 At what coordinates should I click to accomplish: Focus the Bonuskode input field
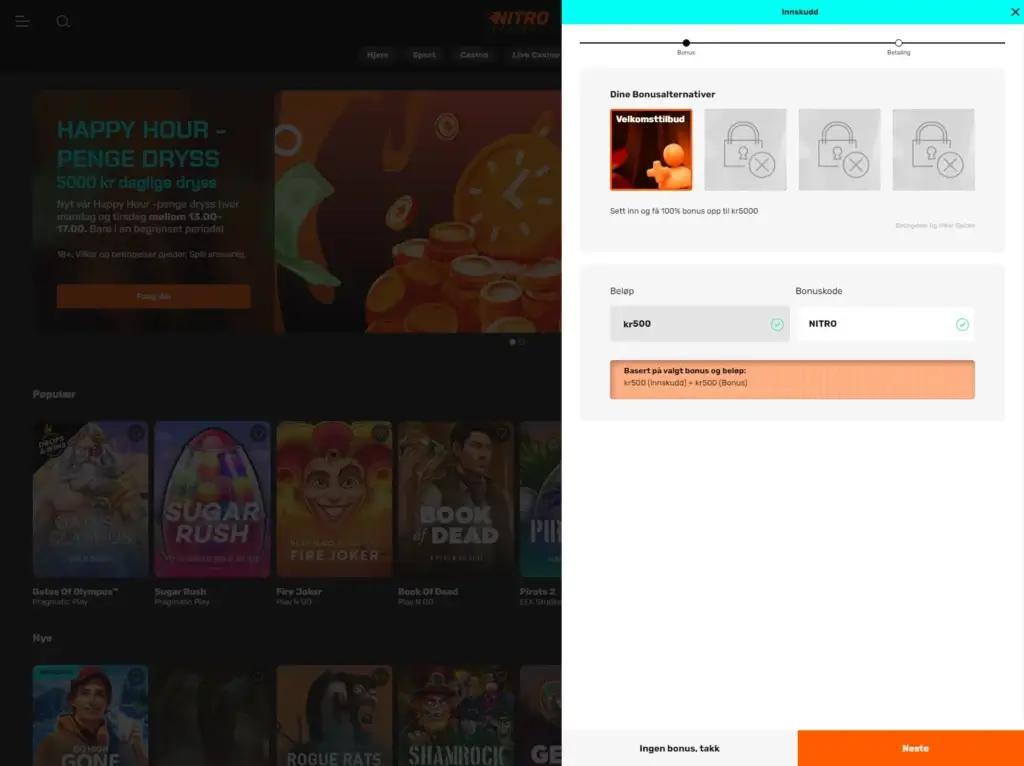tap(885, 324)
